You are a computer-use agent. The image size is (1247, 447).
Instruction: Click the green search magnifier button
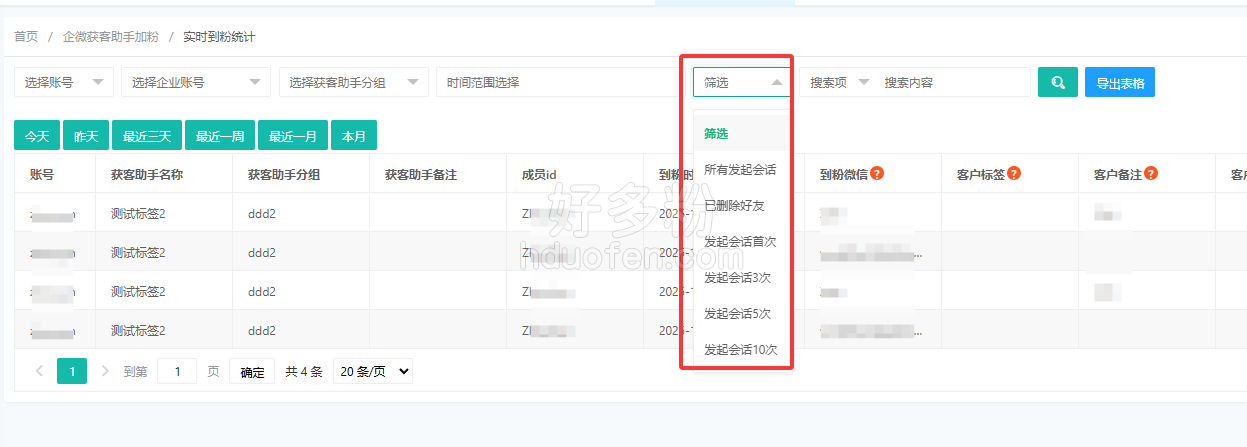click(x=1057, y=82)
